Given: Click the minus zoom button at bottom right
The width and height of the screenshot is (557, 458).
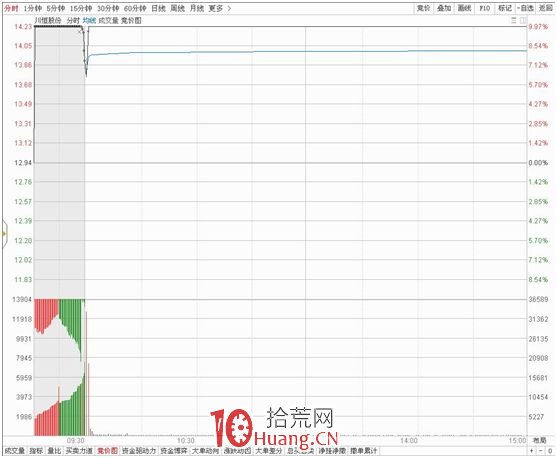Looking at the screenshot, I should (x=541, y=451).
